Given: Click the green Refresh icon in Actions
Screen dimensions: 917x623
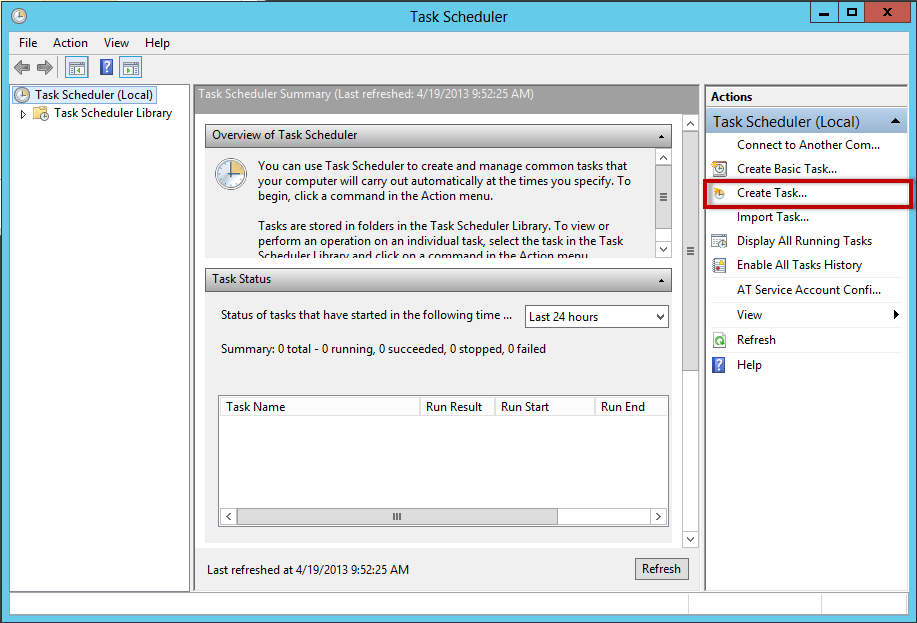Looking at the screenshot, I should tap(719, 340).
